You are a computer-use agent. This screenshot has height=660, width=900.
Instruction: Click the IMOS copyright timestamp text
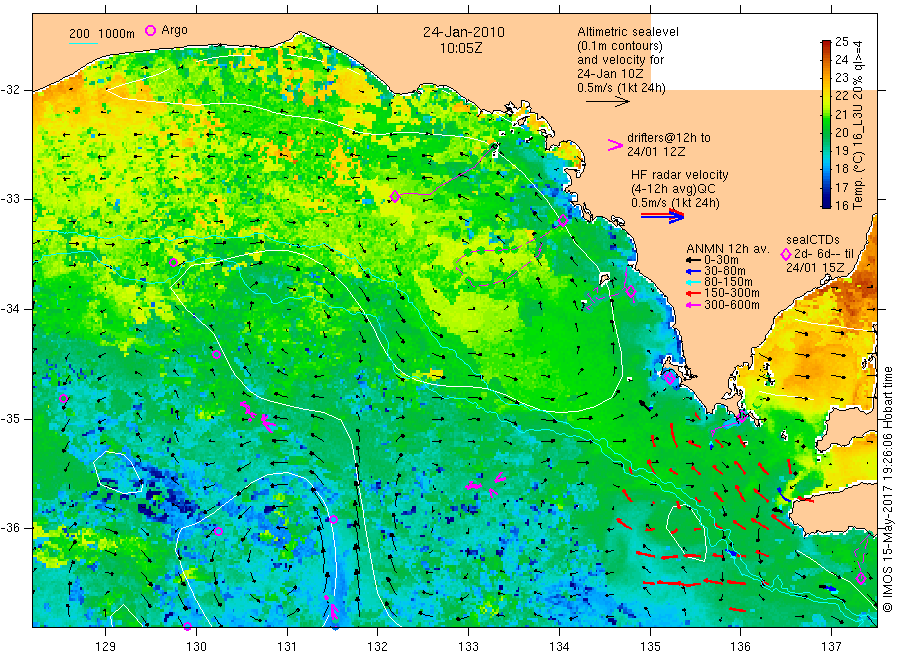point(887,489)
